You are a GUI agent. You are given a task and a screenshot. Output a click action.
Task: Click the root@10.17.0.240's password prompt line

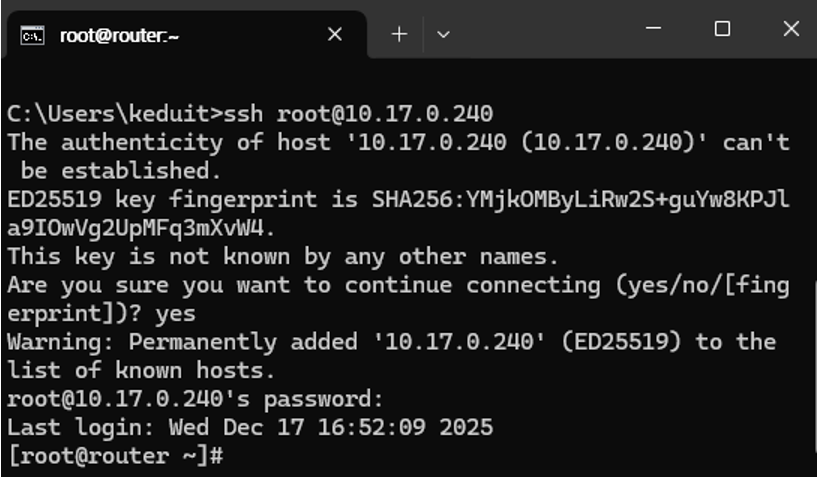[x=196, y=399]
